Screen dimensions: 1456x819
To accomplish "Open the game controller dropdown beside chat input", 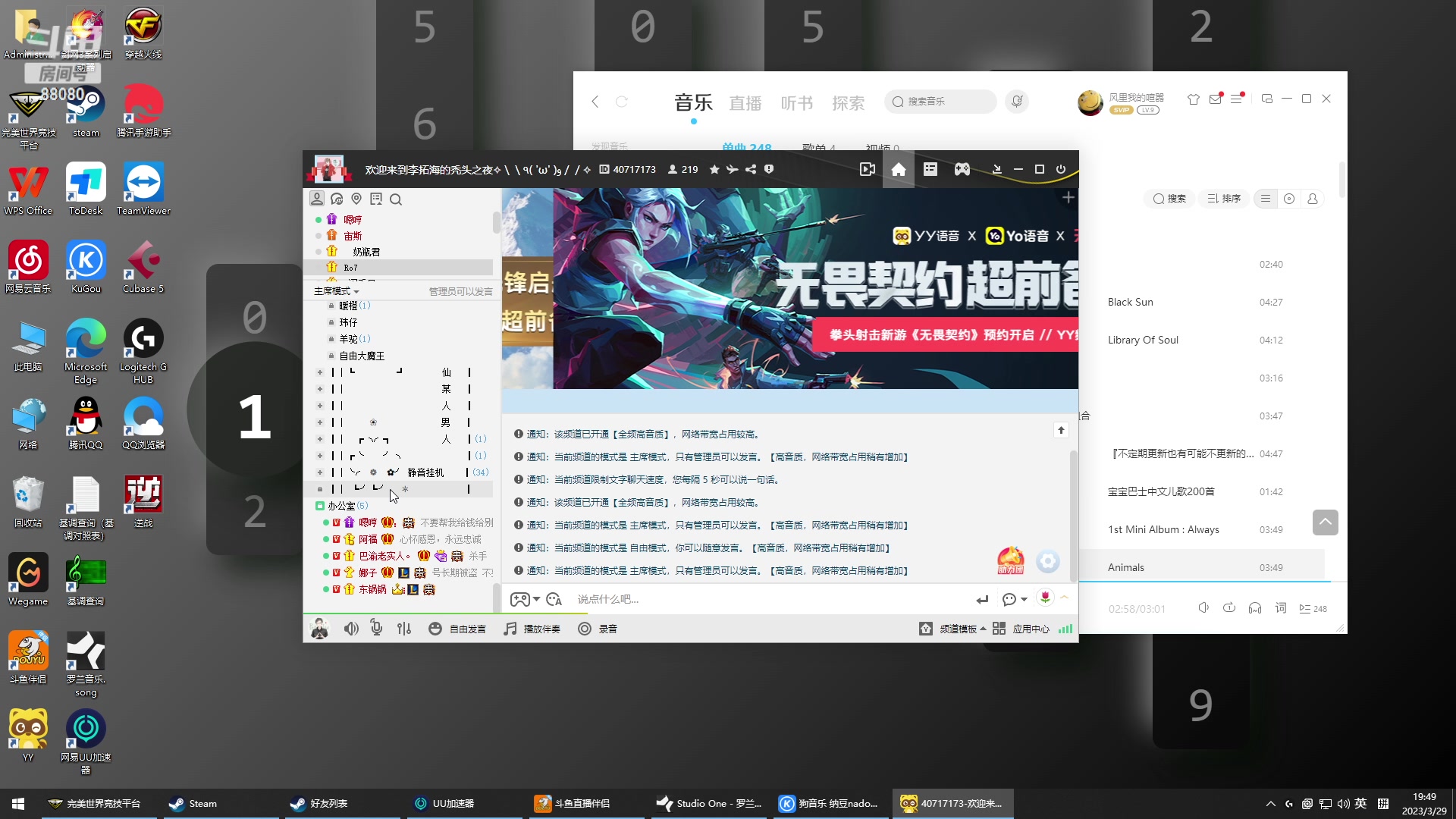I will (x=526, y=598).
